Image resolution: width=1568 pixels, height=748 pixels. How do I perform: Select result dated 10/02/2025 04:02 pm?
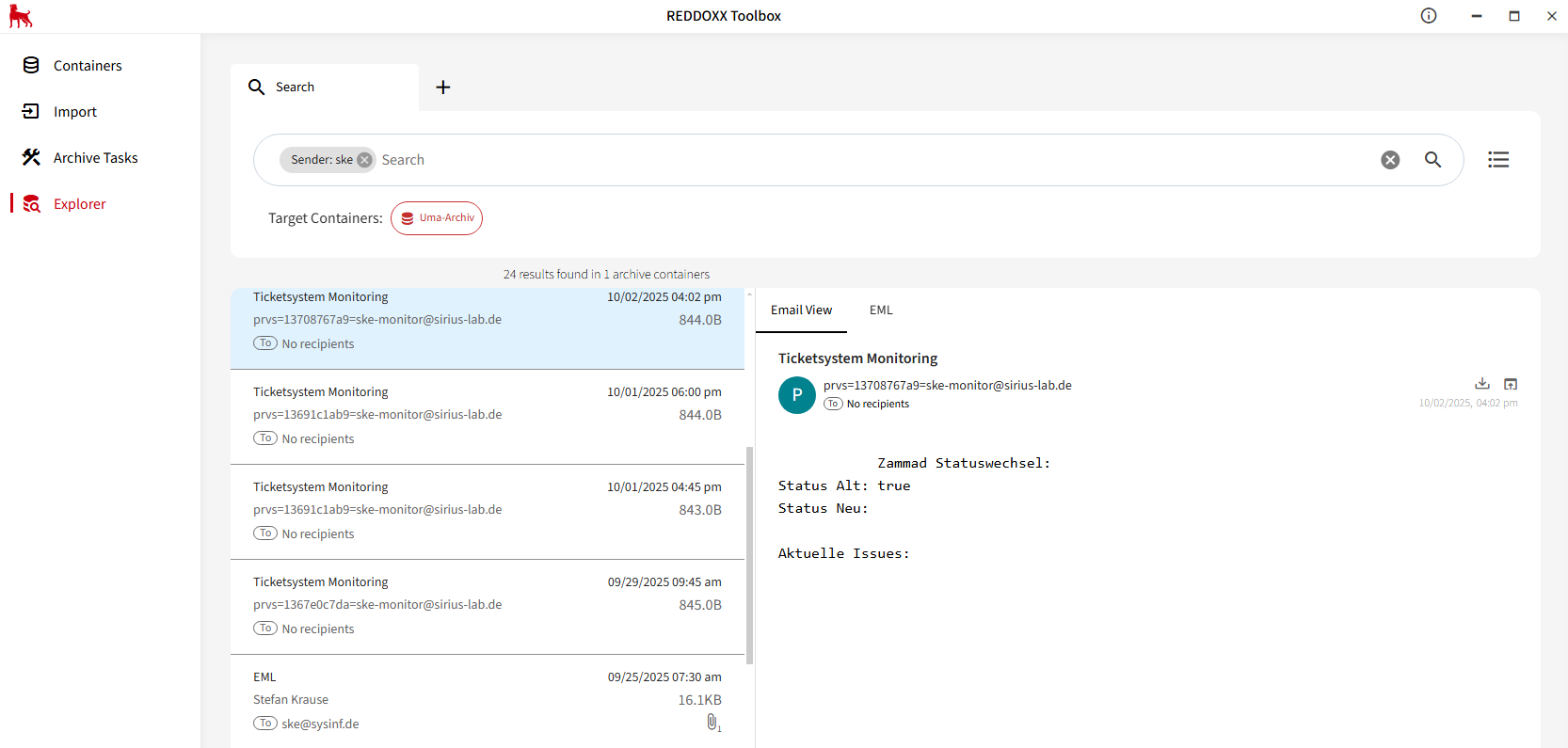(488, 328)
